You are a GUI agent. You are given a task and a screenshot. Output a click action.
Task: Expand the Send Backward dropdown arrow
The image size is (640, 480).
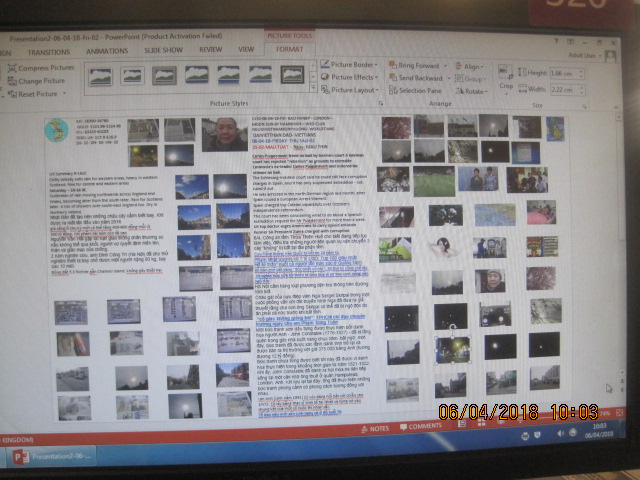[449, 78]
